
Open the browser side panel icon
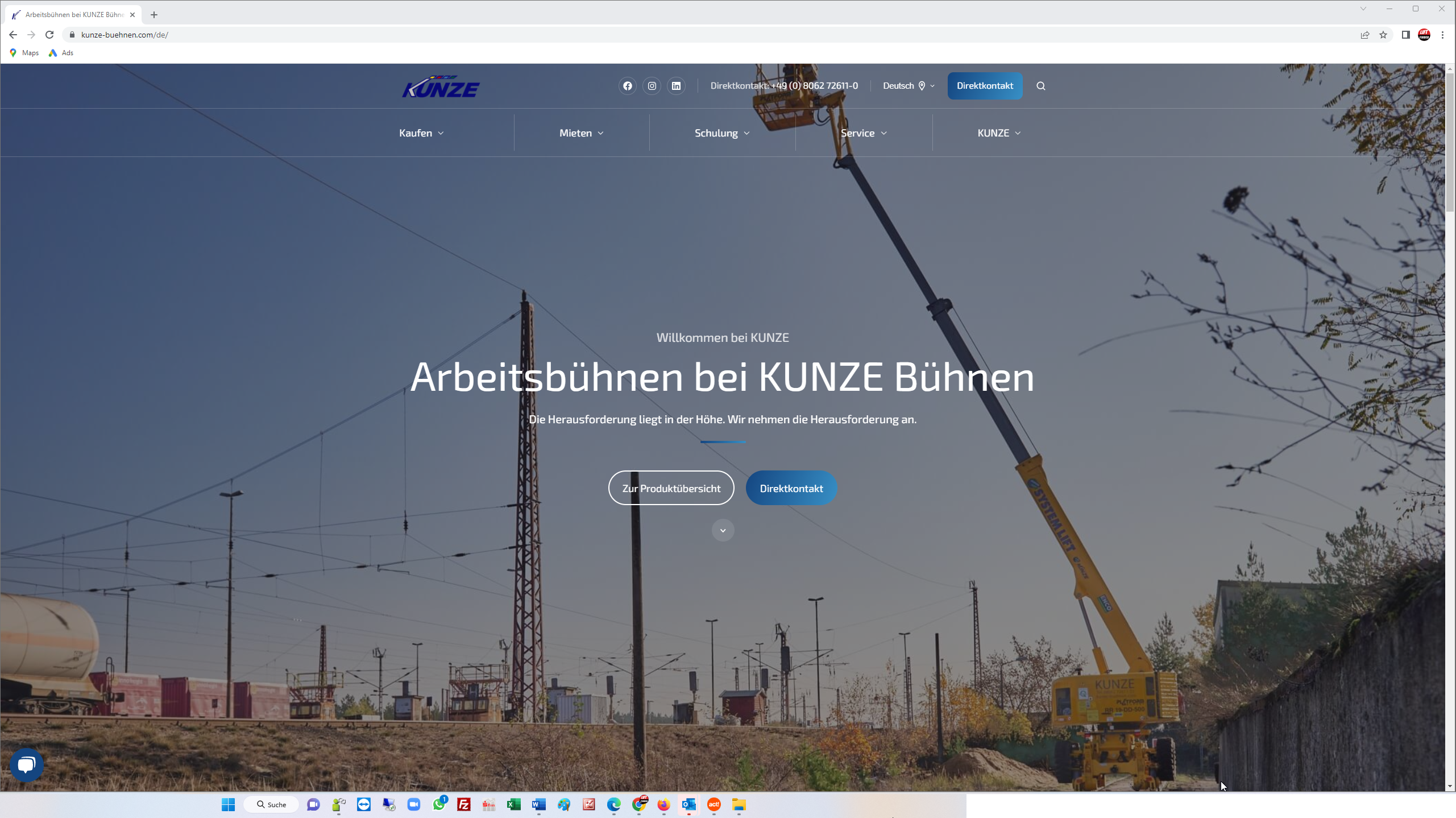[x=1405, y=35]
